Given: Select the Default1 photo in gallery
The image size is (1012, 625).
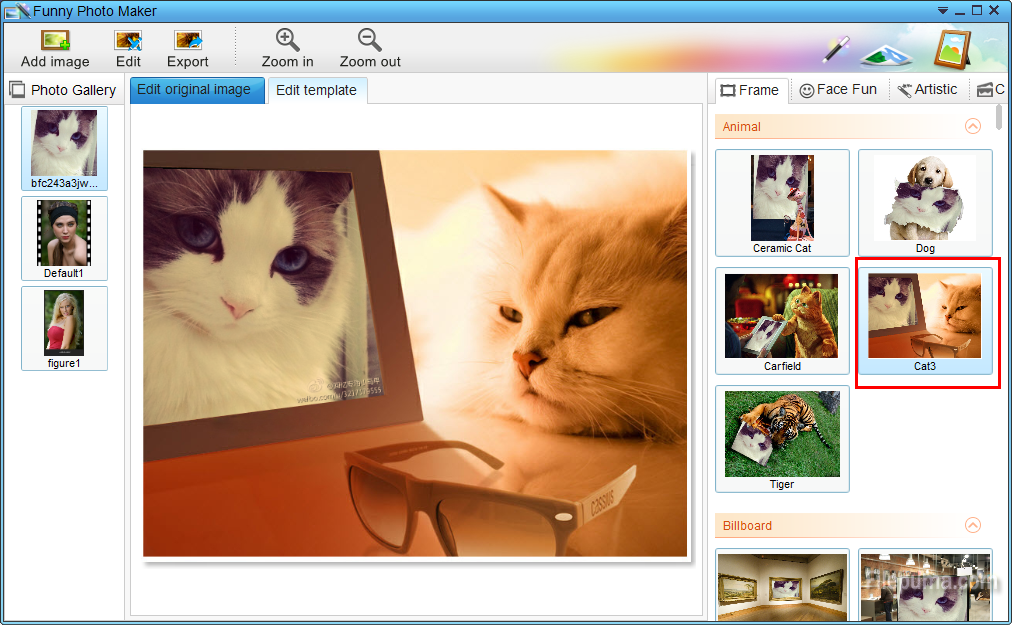Looking at the screenshot, I should click(64, 238).
